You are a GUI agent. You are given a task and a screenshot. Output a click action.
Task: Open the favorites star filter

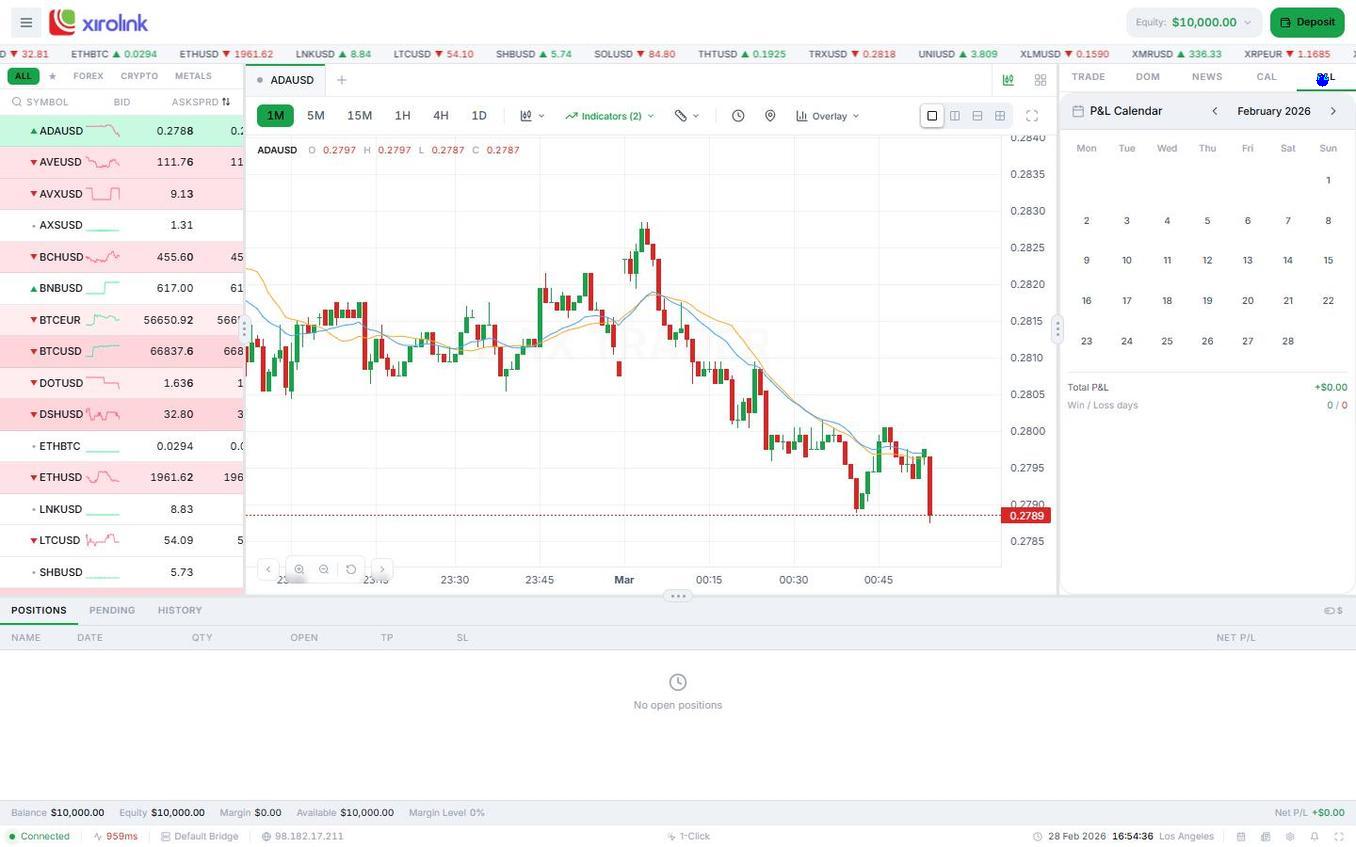(x=52, y=76)
